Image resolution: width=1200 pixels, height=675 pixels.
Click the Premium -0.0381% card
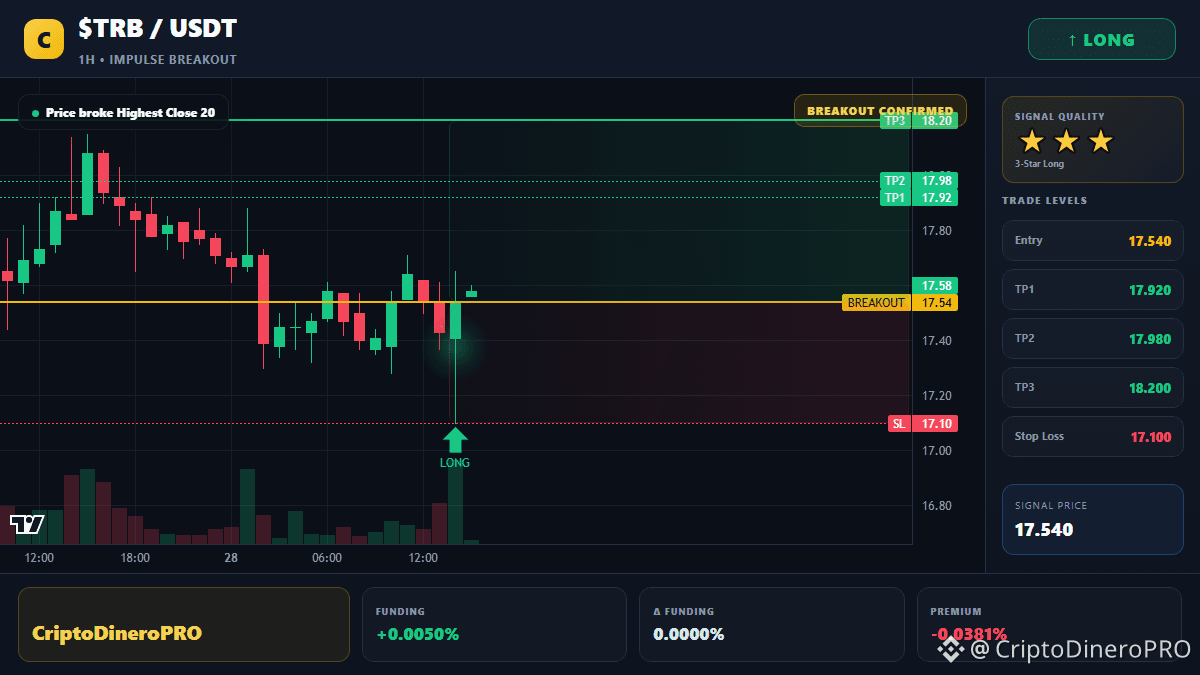click(x=1050, y=624)
